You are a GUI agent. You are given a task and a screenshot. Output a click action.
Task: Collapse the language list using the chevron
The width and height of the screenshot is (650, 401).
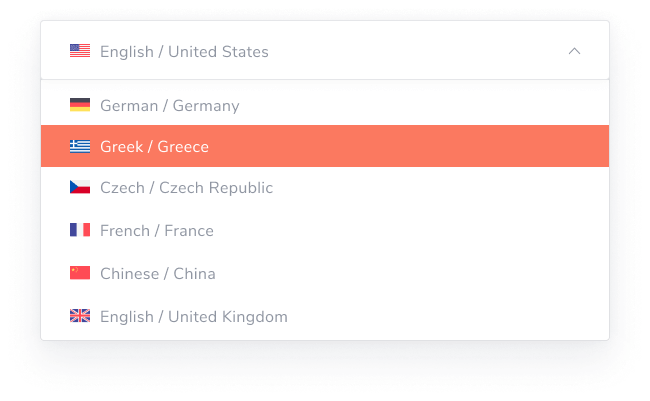coord(574,51)
